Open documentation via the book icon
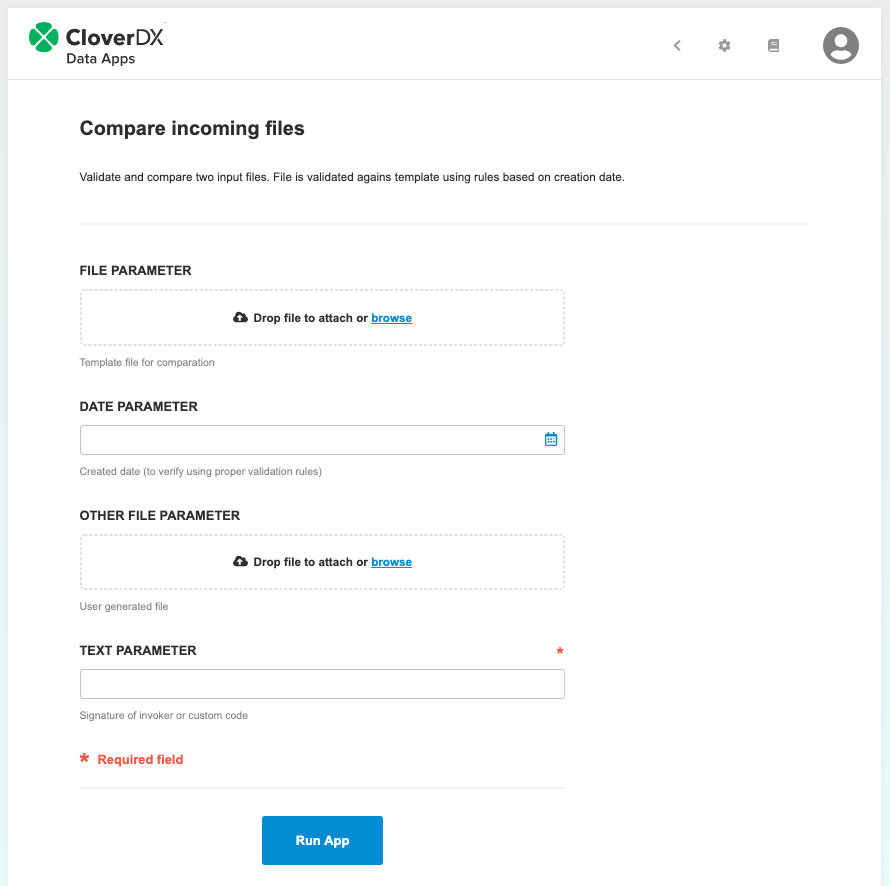890x886 pixels. pos(773,45)
